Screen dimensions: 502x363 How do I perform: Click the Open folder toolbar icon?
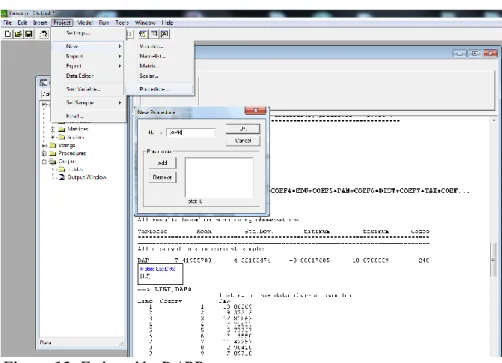18,34
